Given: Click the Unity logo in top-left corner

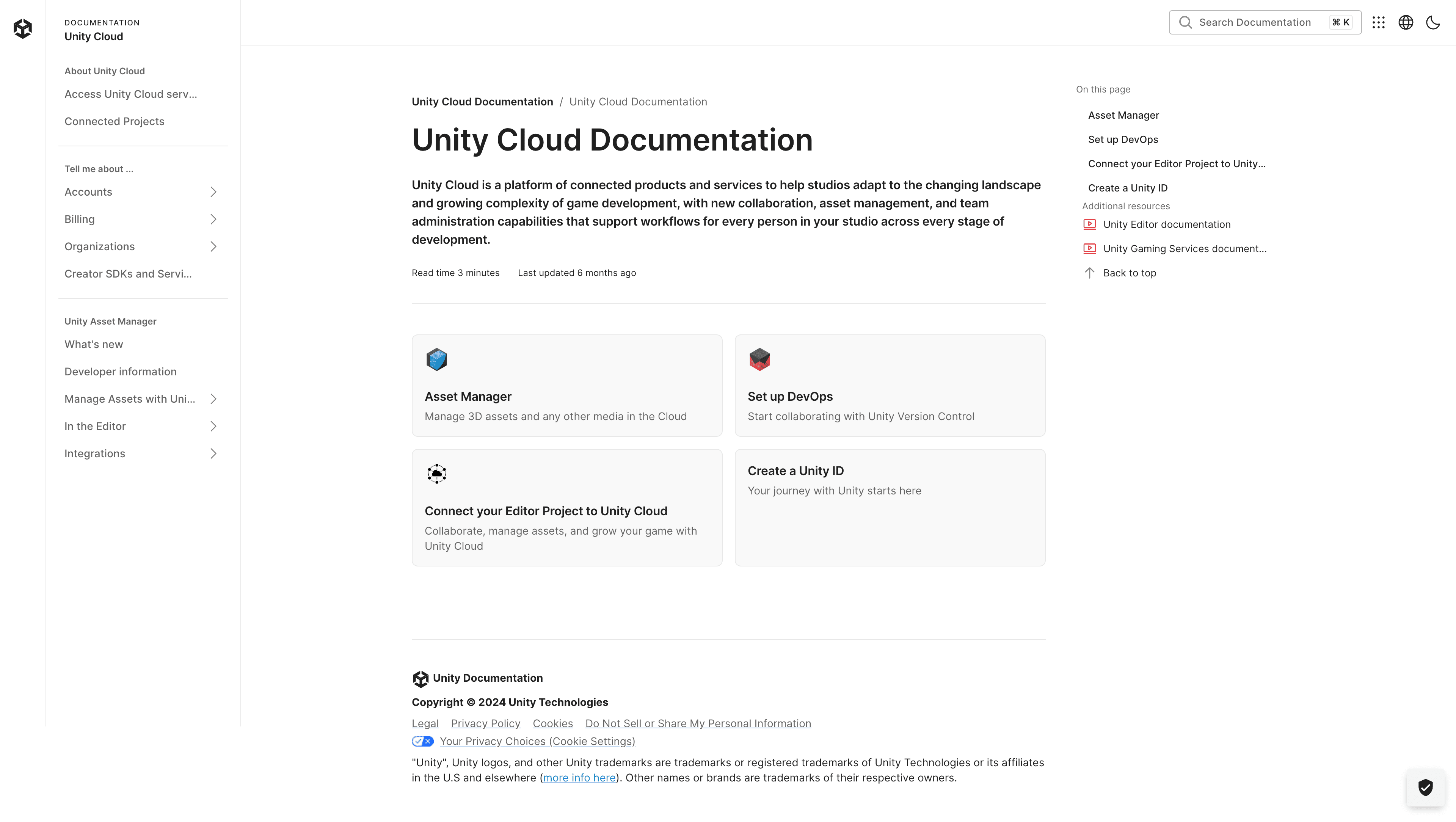Looking at the screenshot, I should pyautogui.click(x=23, y=28).
